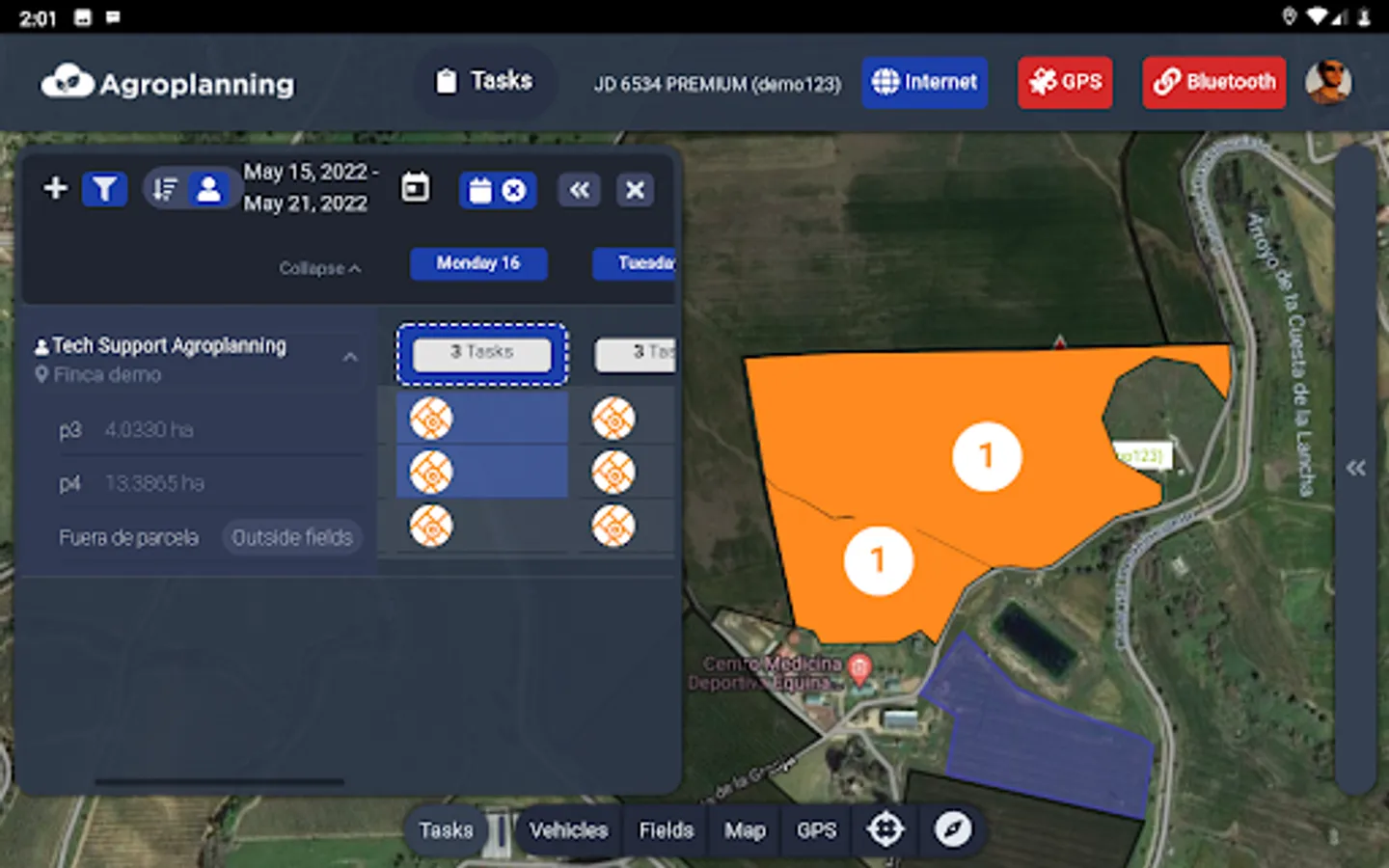The width and height of the screenshot is (1389, 868).
Task: Open Monday's 3 Tasks summary
Action: pyautogui.click(x=482, y=354)
